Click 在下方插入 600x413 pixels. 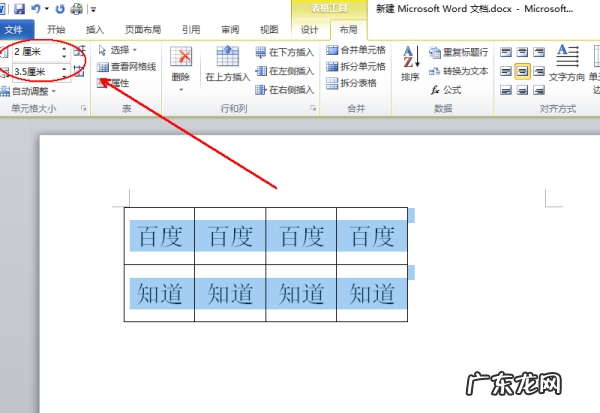(x=285, y=52)
